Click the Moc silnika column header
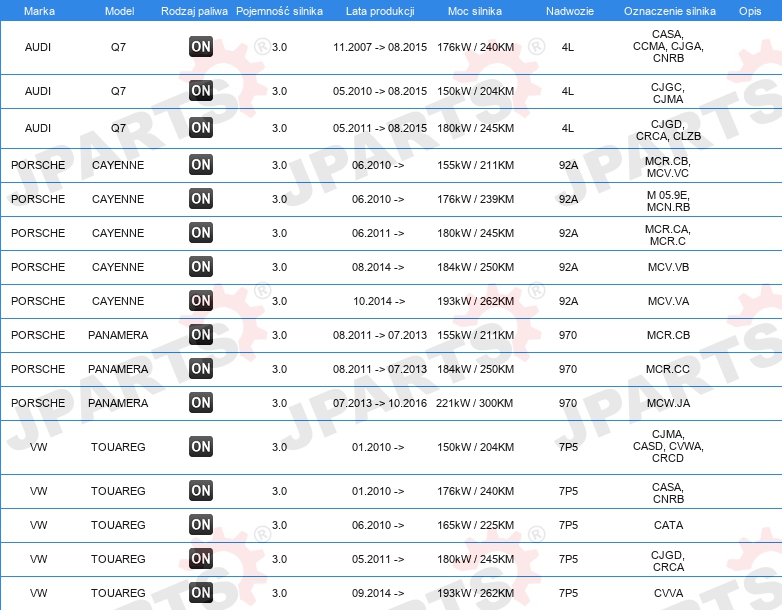The height and width of the screenshot is (610, 782). (x=475, y=11)
